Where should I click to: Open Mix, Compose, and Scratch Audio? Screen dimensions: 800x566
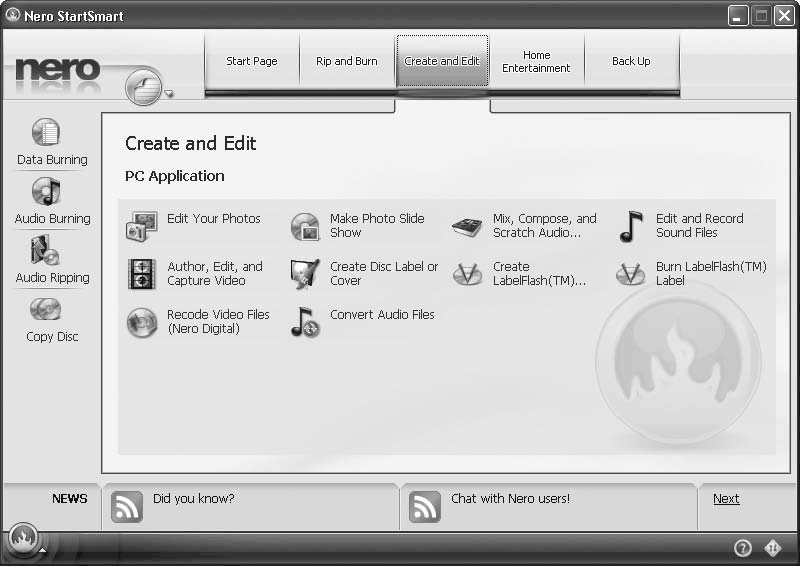coord(467,226)
